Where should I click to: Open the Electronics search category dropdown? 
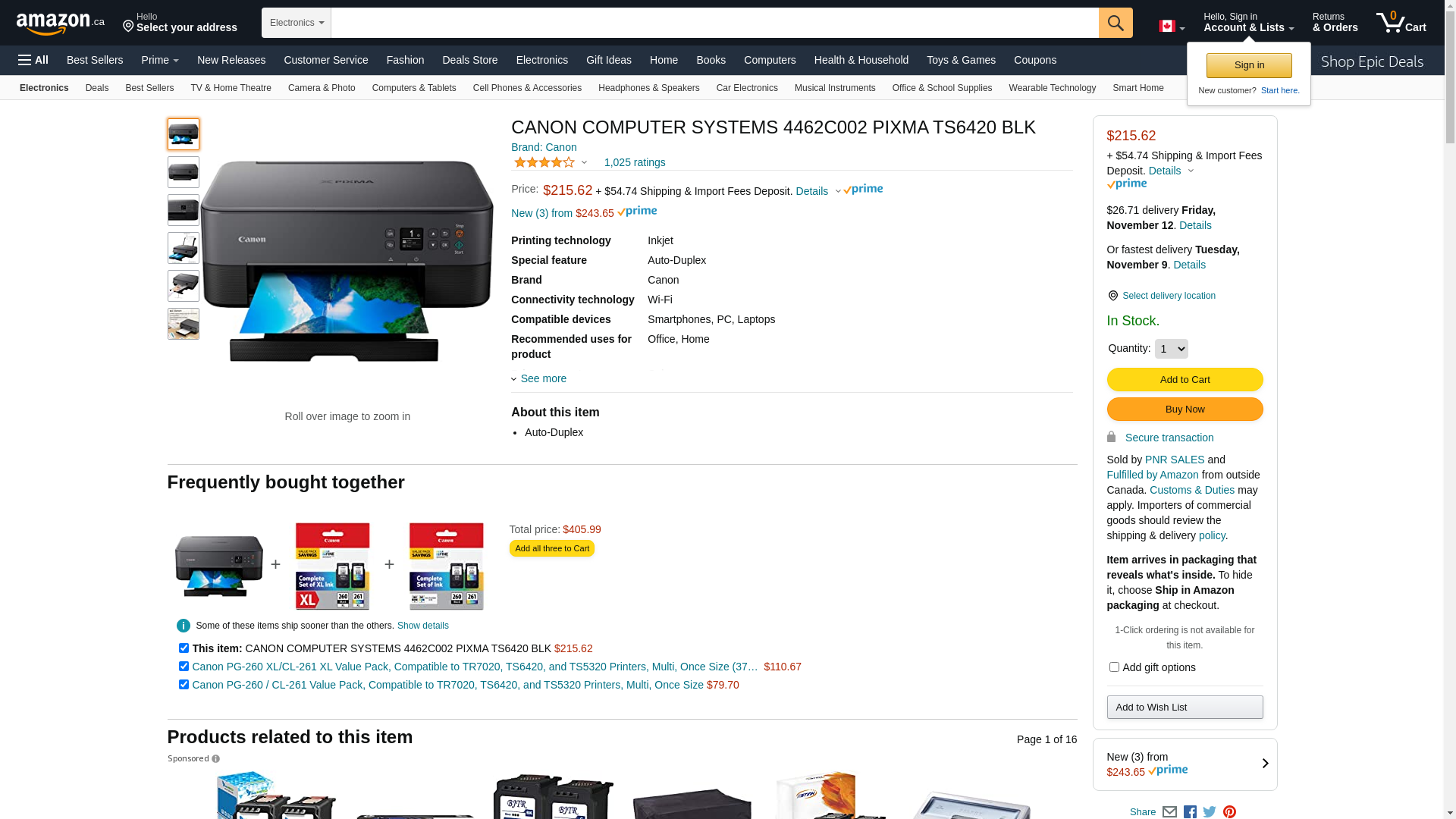tap(297, 23)
